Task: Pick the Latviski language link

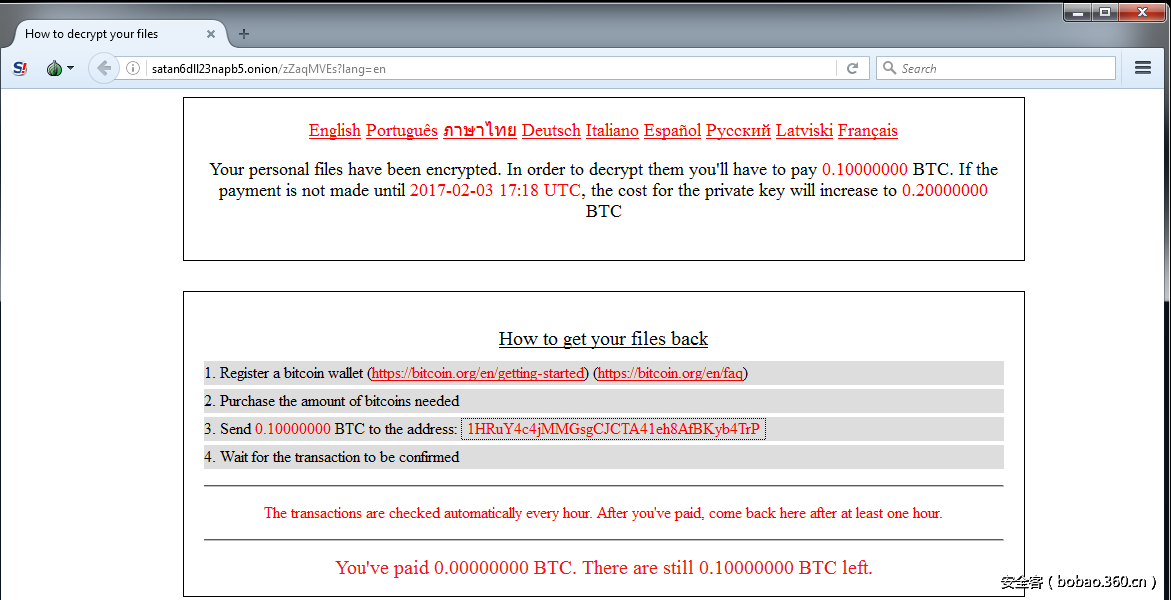Action: click(804, 131)
